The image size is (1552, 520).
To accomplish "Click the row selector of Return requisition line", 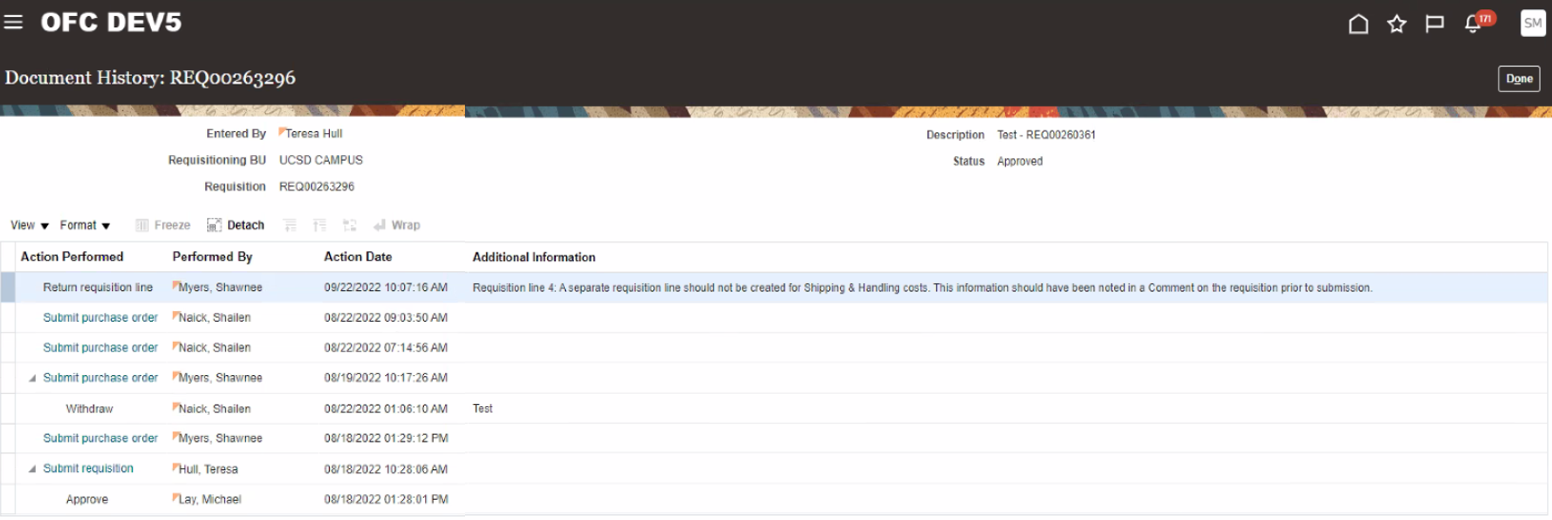I will click(7, 287).
